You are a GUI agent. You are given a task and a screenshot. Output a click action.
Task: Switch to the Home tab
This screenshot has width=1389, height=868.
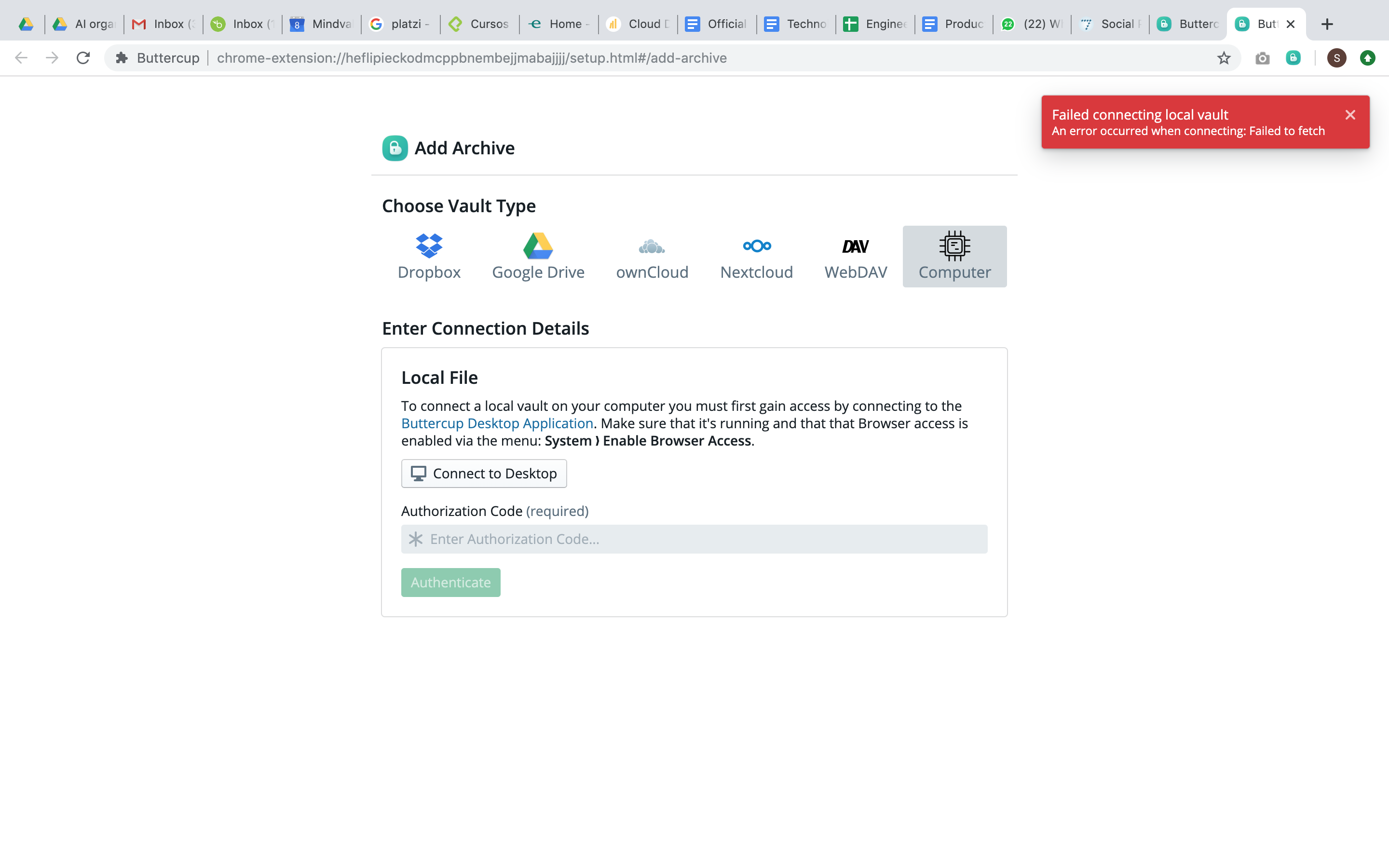(559, 24)
